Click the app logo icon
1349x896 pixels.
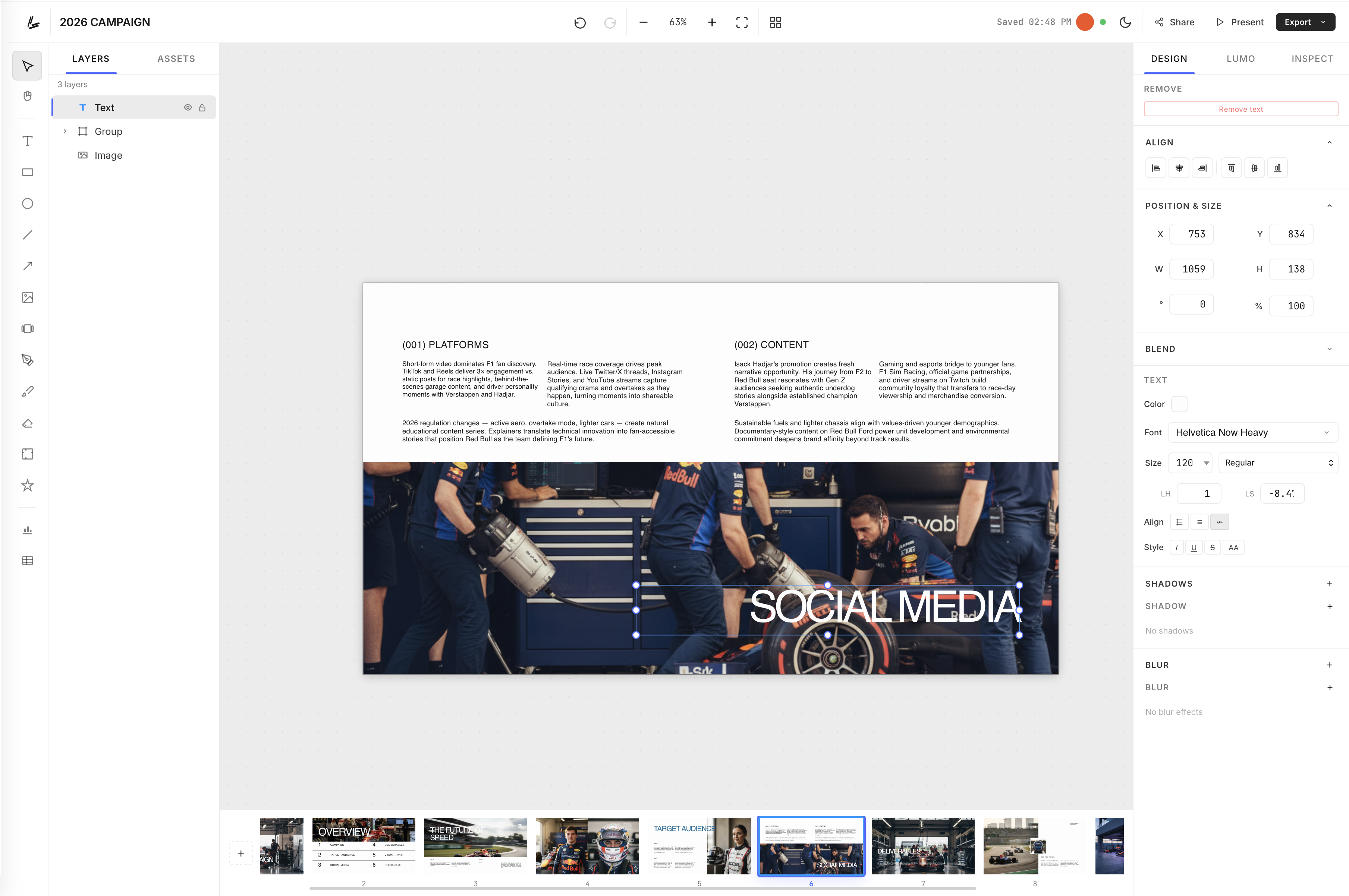(x=33, y=22)
